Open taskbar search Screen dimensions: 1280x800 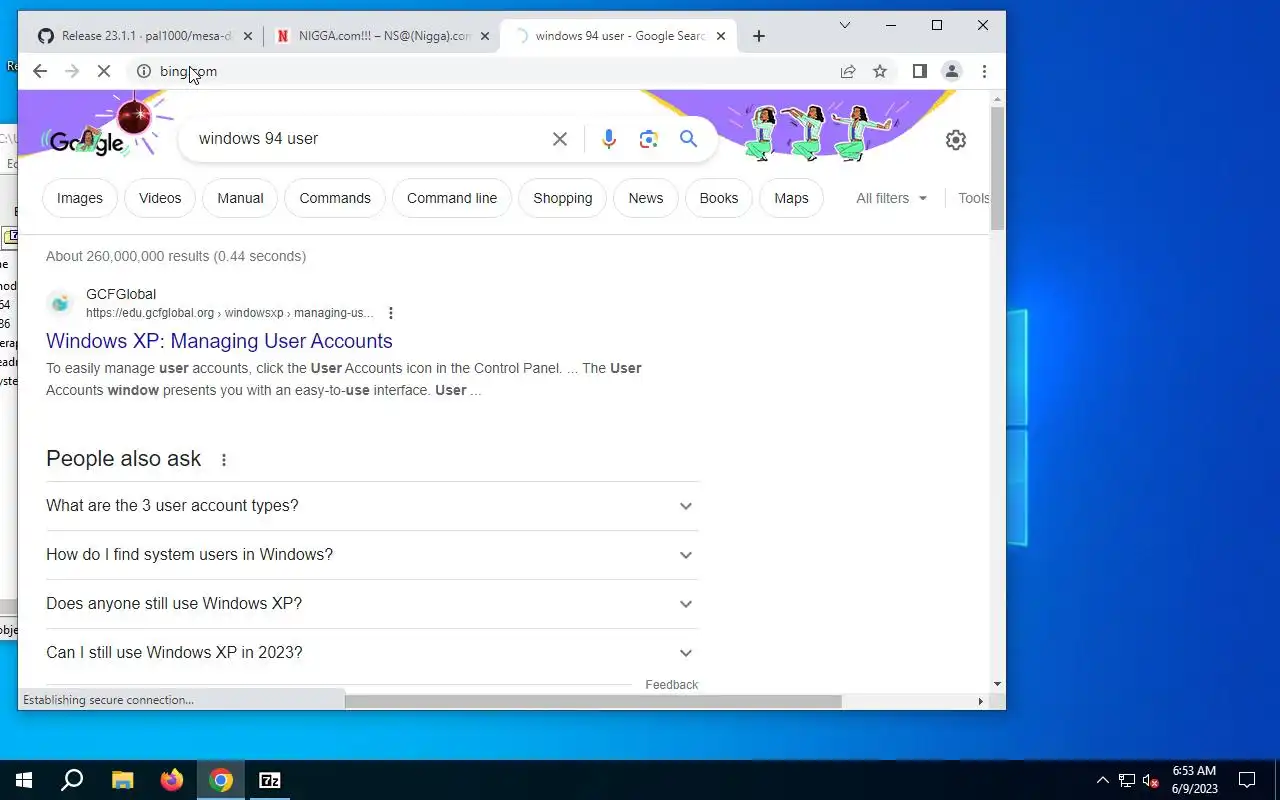tap(72, 780)
